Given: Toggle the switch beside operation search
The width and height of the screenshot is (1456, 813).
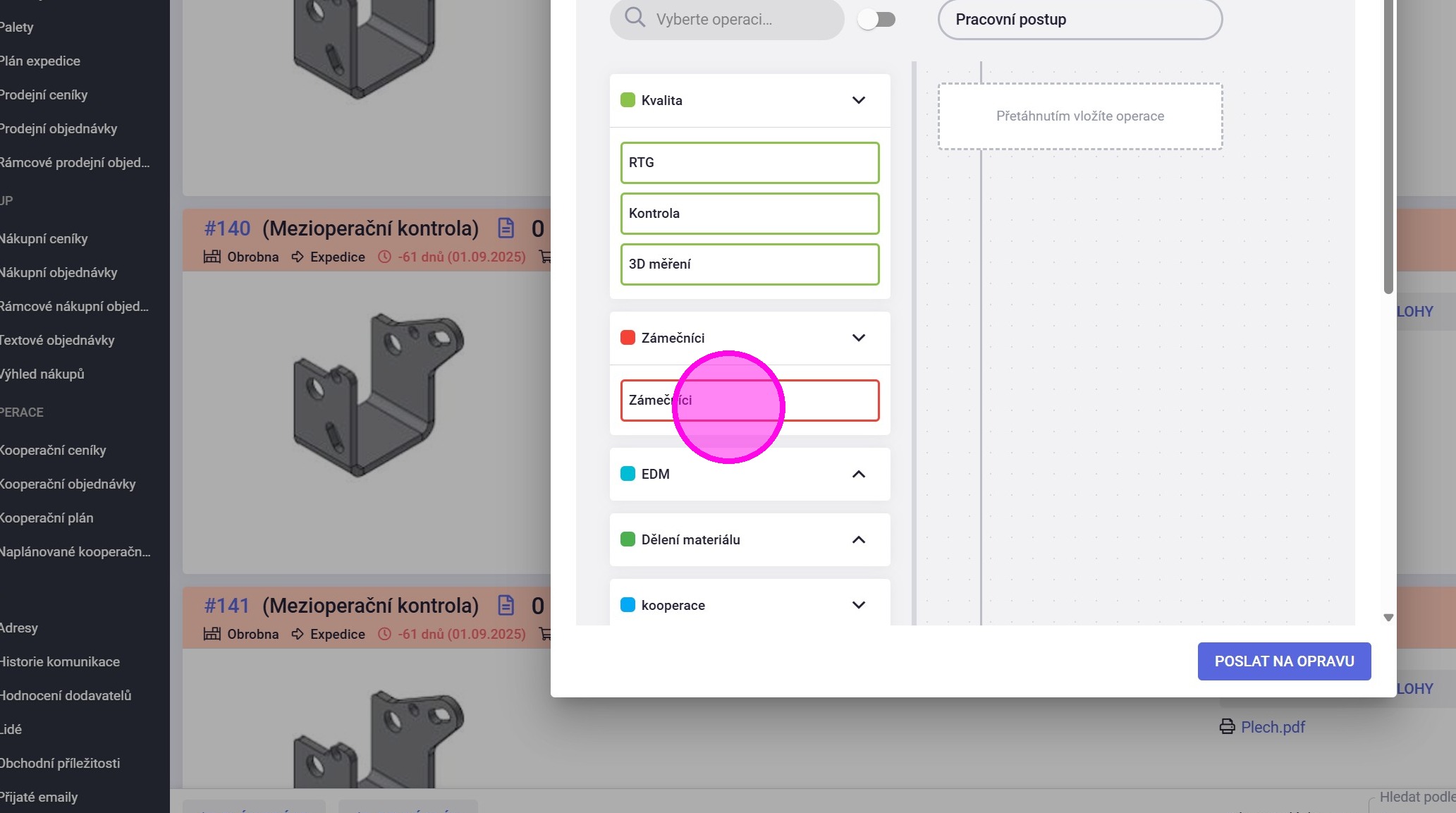Looking at the screenshot, I should point(876,20).
